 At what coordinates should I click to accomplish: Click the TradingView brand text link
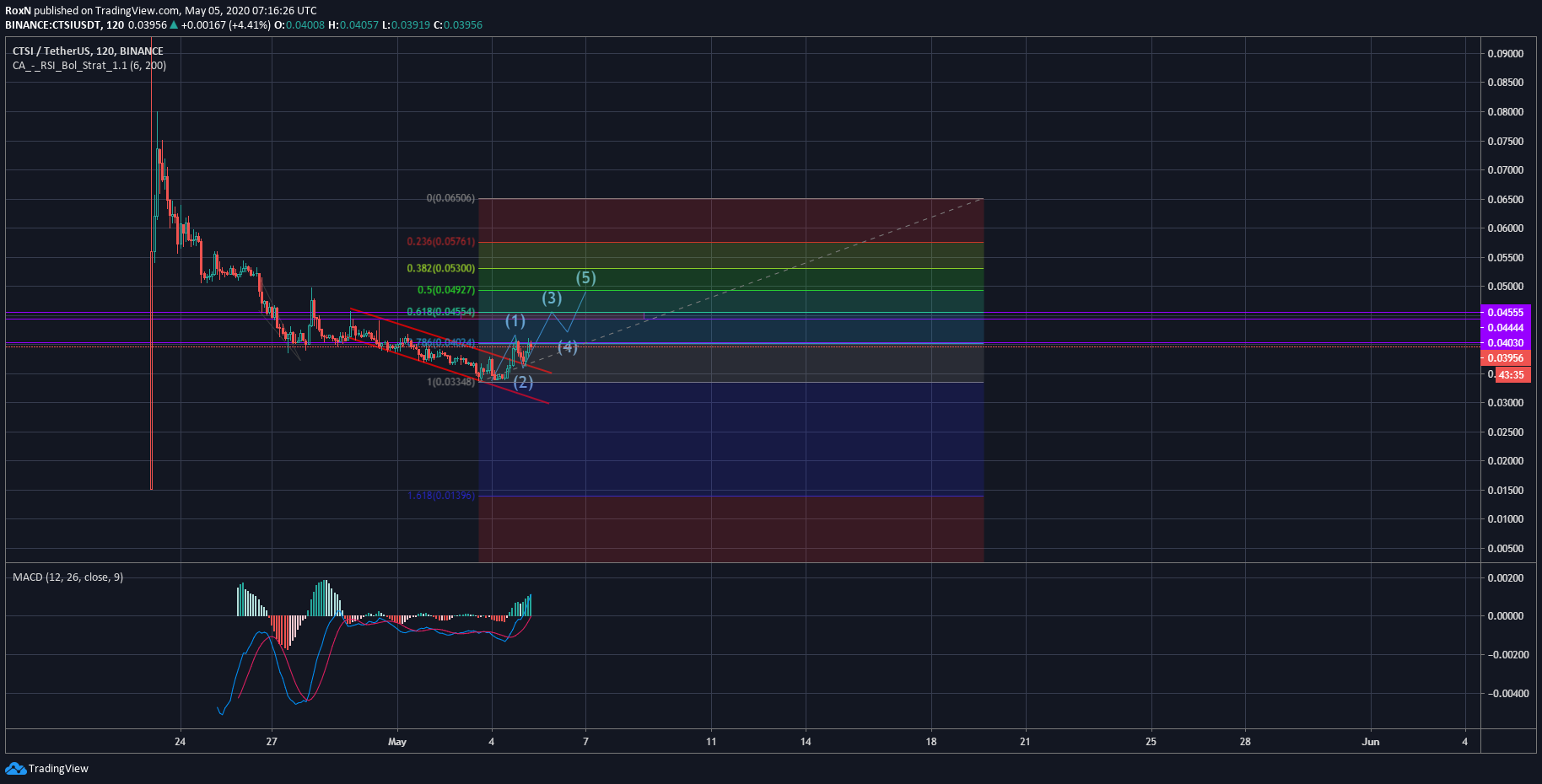click(58, 768)
